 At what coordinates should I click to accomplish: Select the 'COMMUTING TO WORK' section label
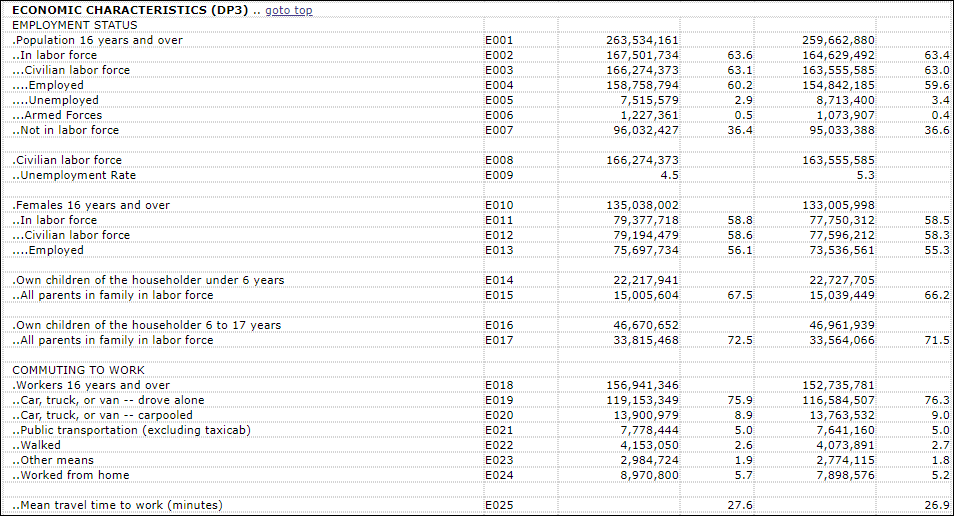pos(78,370)
